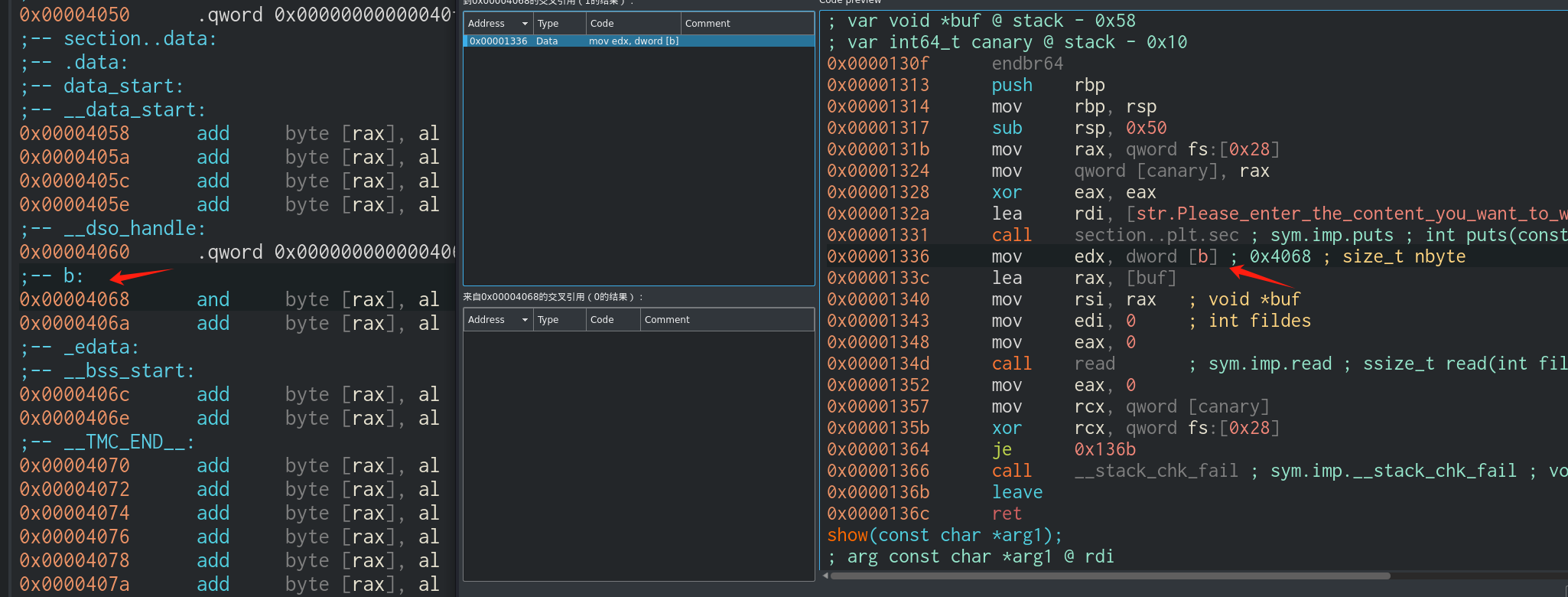Click the '; int fildes' comment
This screenshot has width=1568, height=597.
1250,321
